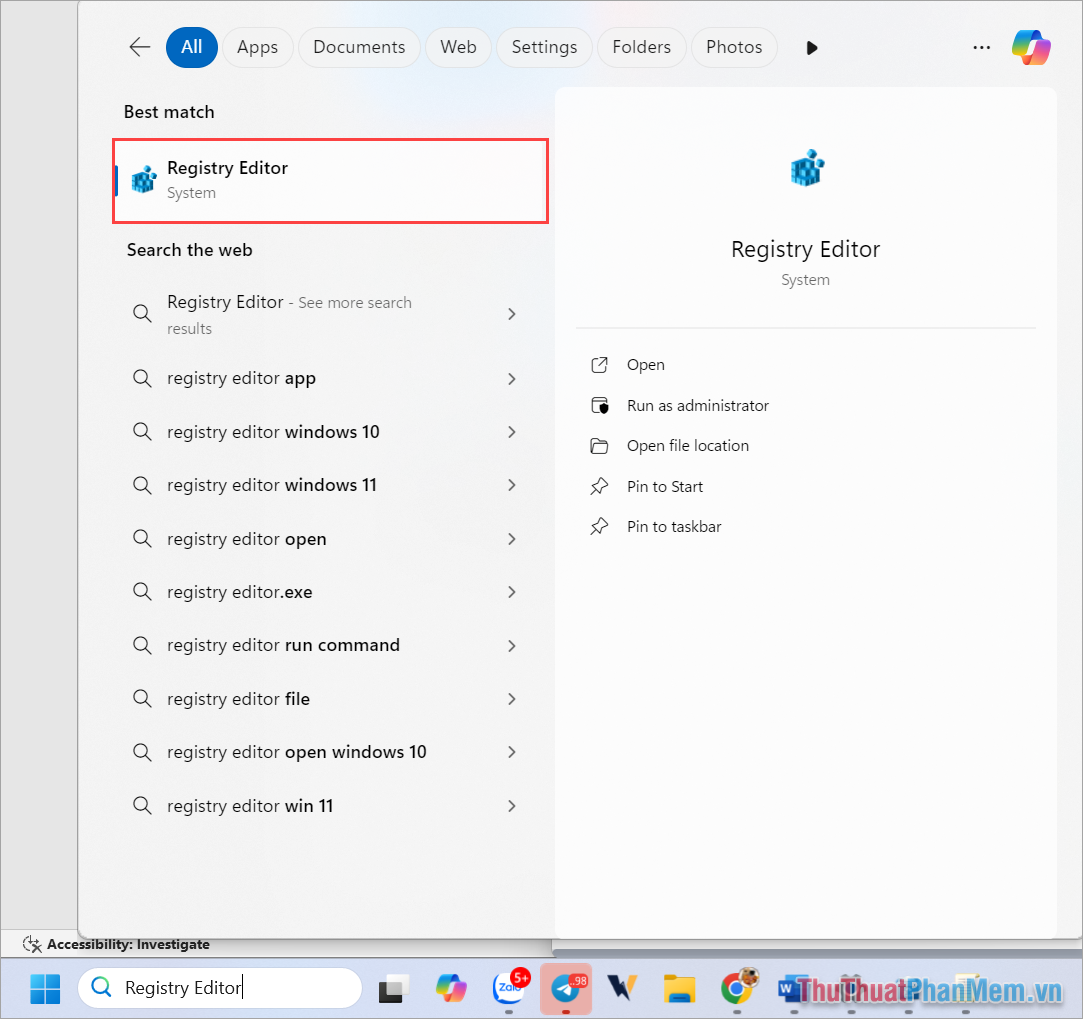This screenshot has width=1083, height=1019.
Task: Open Telegram from the taskbar
Action: click(x=566, y=989)
